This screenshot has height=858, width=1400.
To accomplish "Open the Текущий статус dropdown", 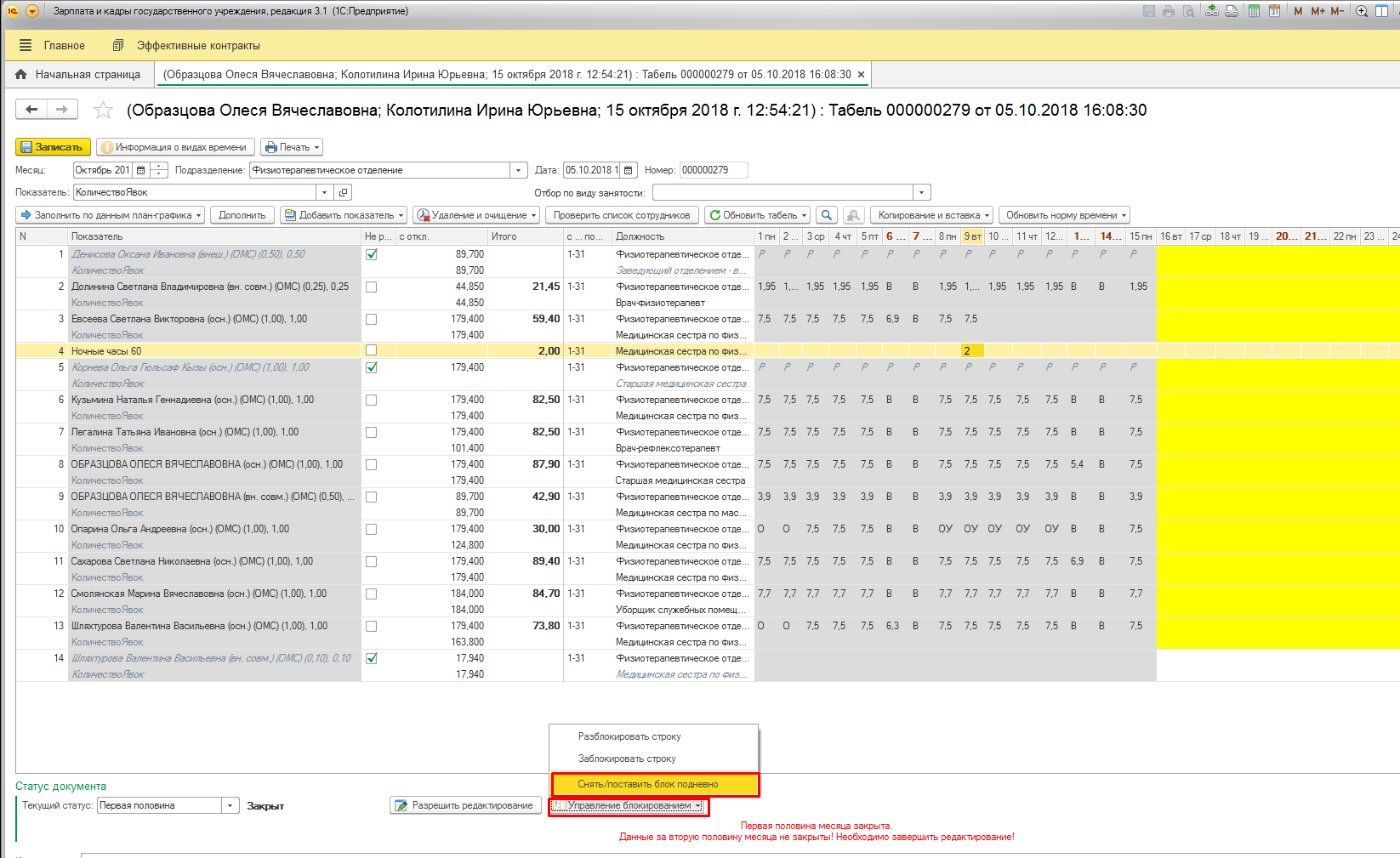I will [x=230, y=805].
